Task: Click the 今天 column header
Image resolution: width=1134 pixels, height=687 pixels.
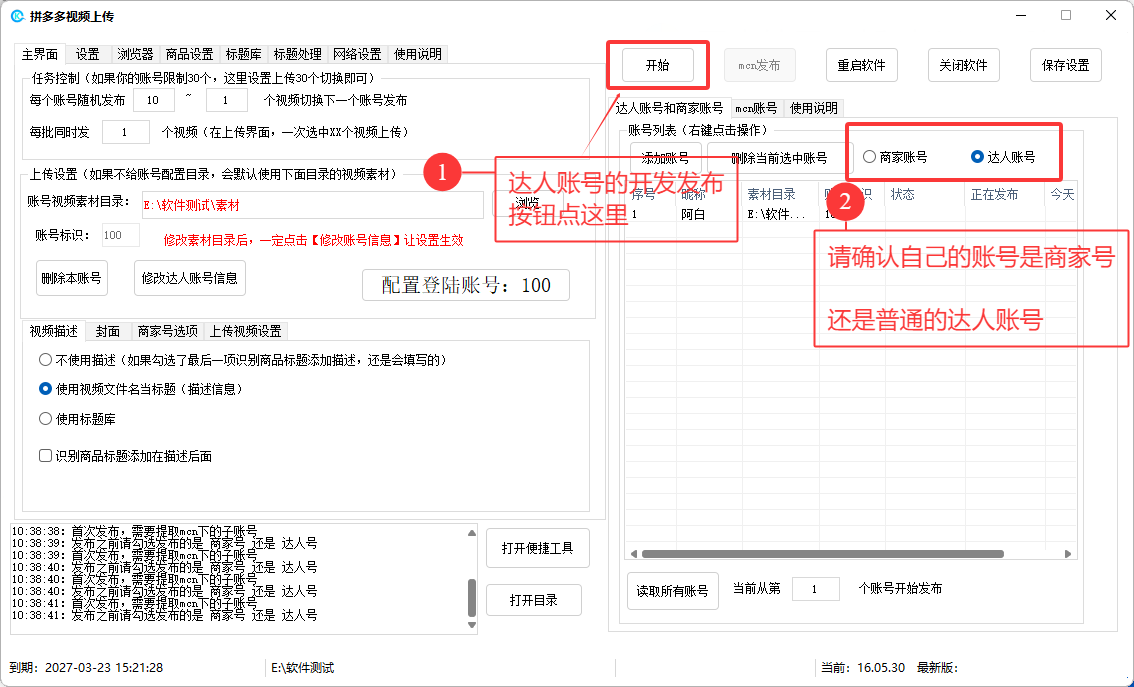Action: pos(1062,195)
